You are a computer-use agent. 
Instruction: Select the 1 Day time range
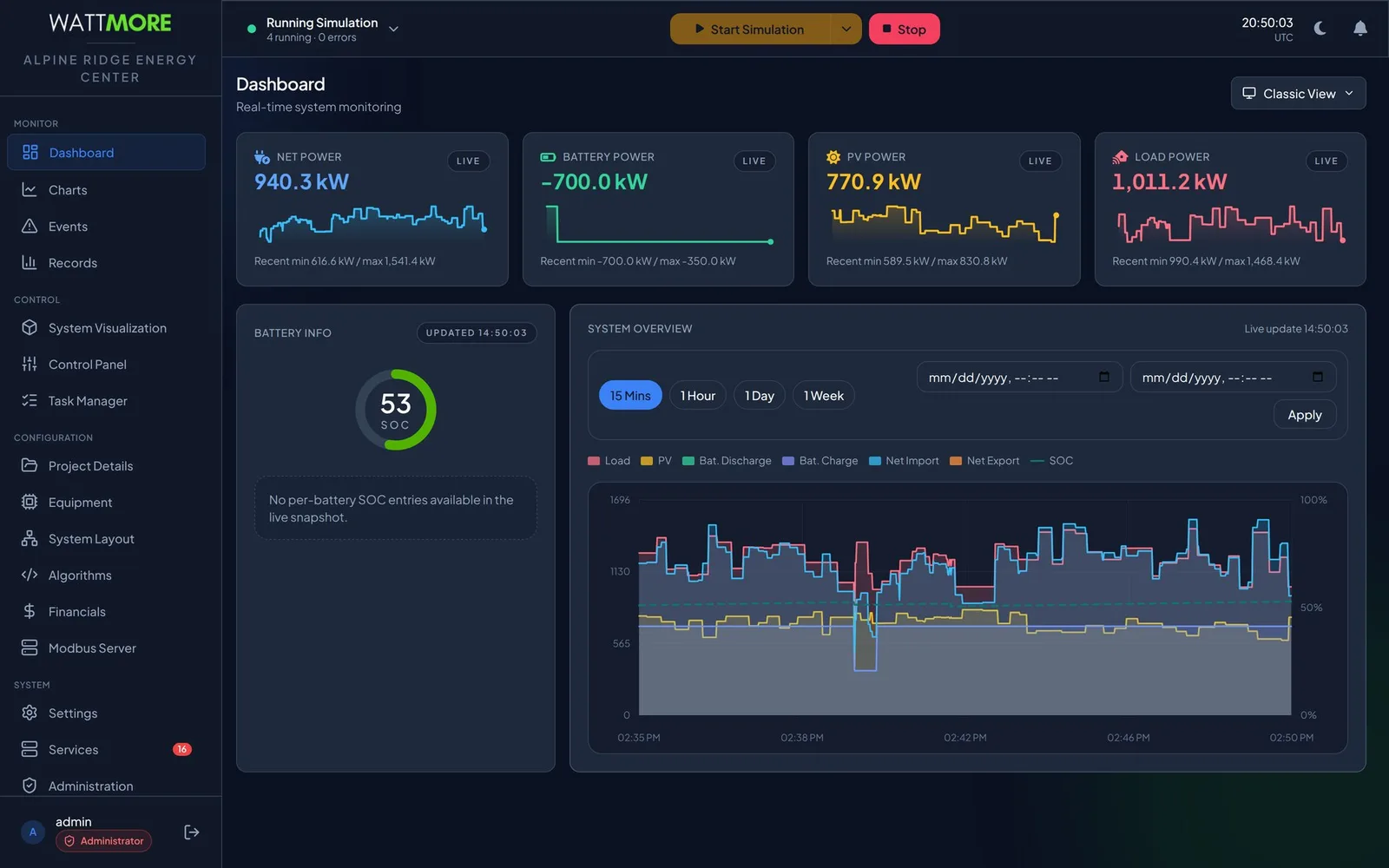point(760,396)
